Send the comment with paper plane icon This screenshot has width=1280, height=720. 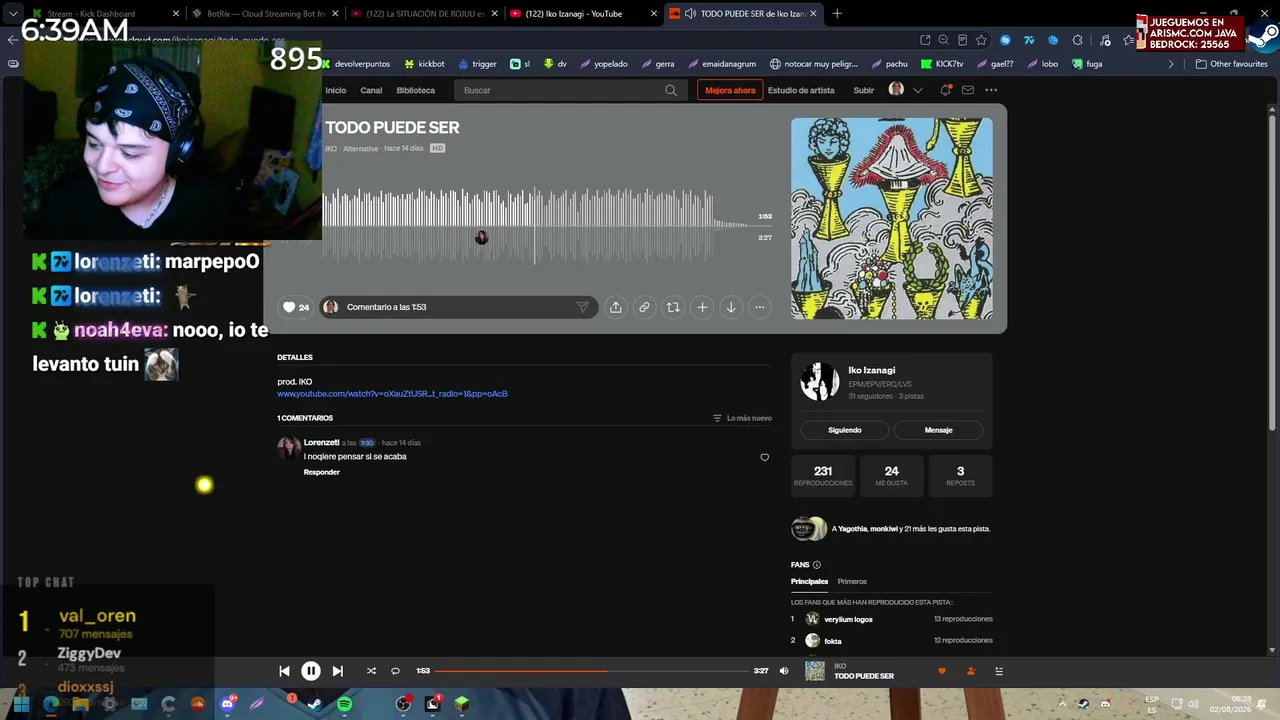[582, 307]
